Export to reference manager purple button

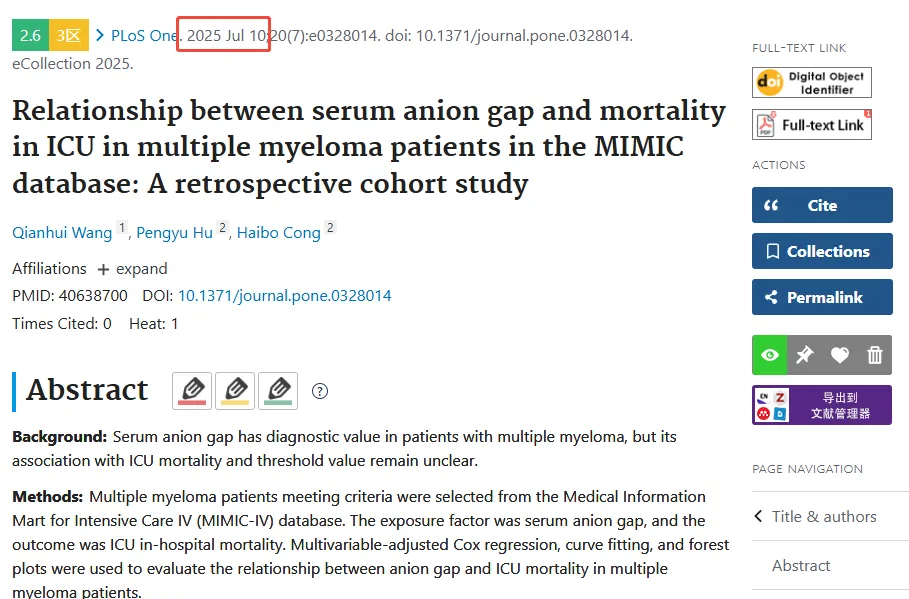pos(822,405)
